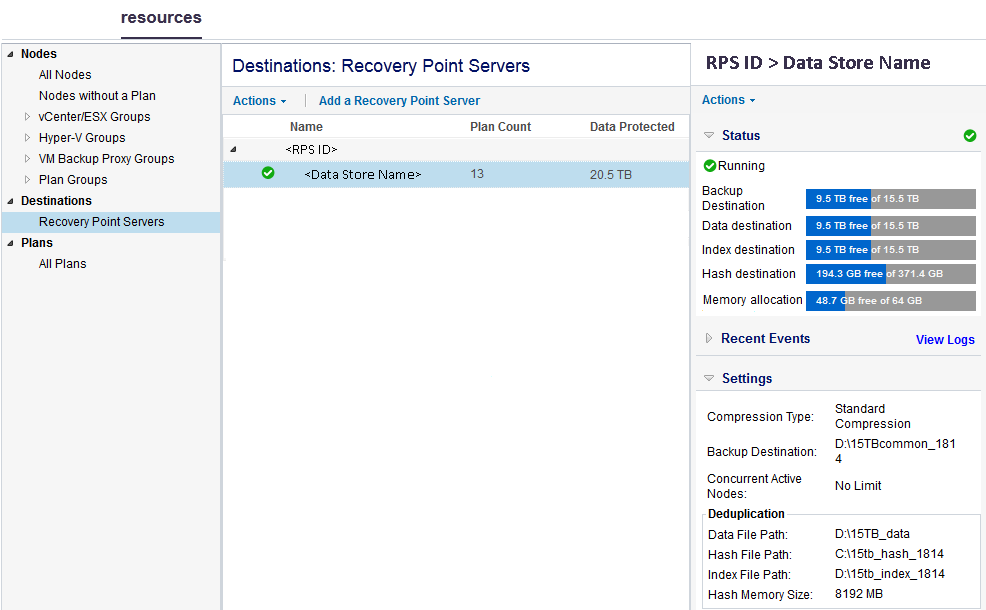Screen dimensions: 986x610
Task: Collapse the <RPS ID> server row
Action: (234, 149)
